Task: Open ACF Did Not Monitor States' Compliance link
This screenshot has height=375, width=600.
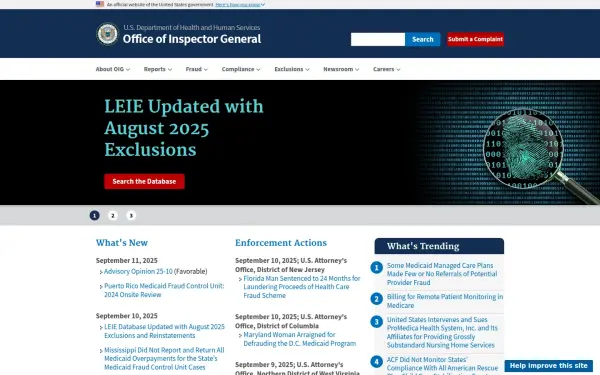Action: 442,365
